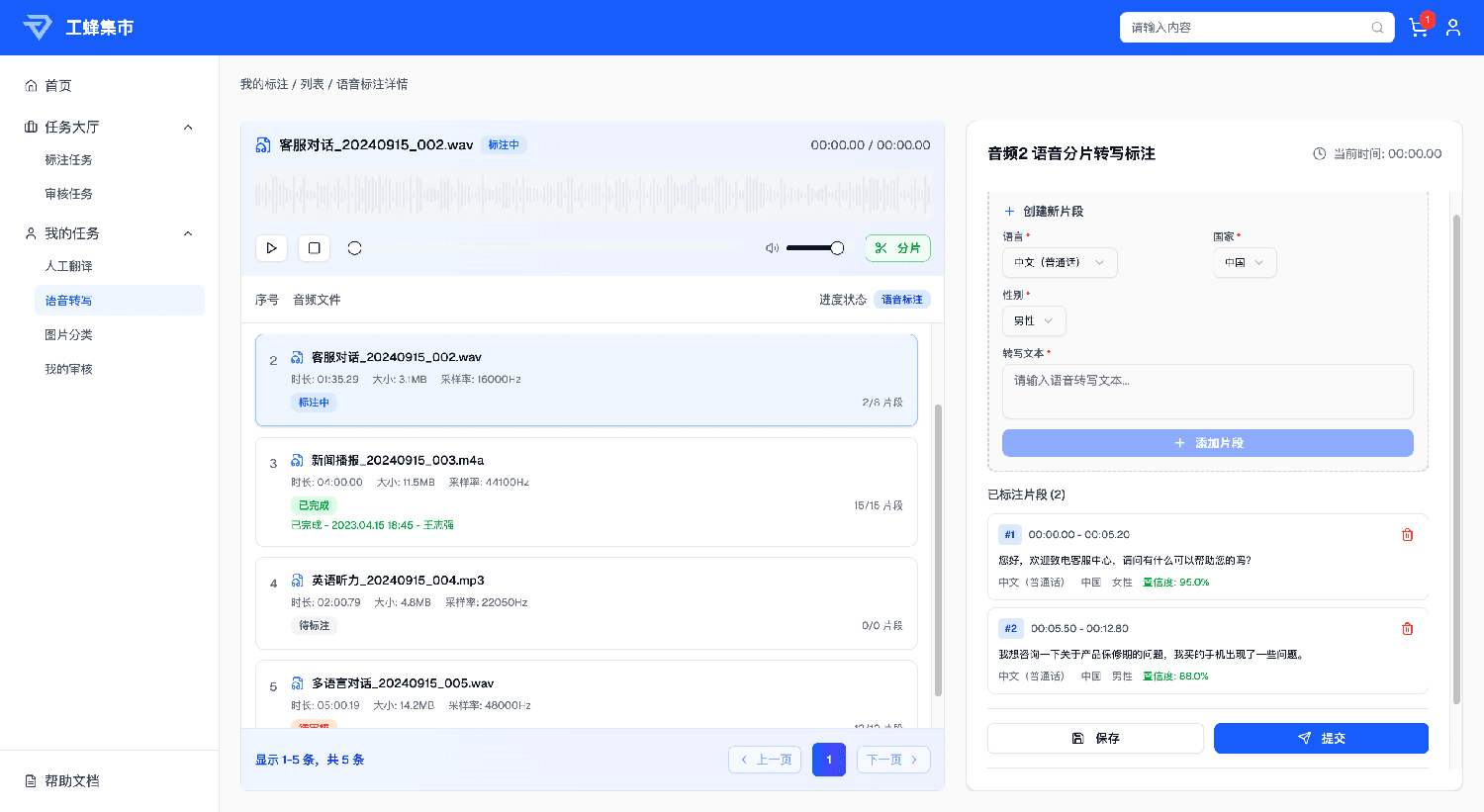
Task: Open the 性别 gender dropdown
Action: 1033,320
